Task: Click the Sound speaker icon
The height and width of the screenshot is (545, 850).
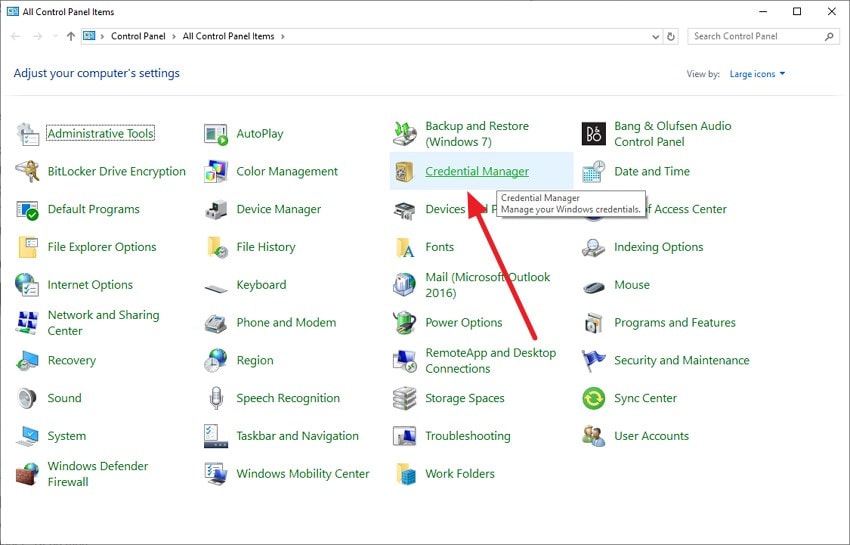Action: point(27,399)
